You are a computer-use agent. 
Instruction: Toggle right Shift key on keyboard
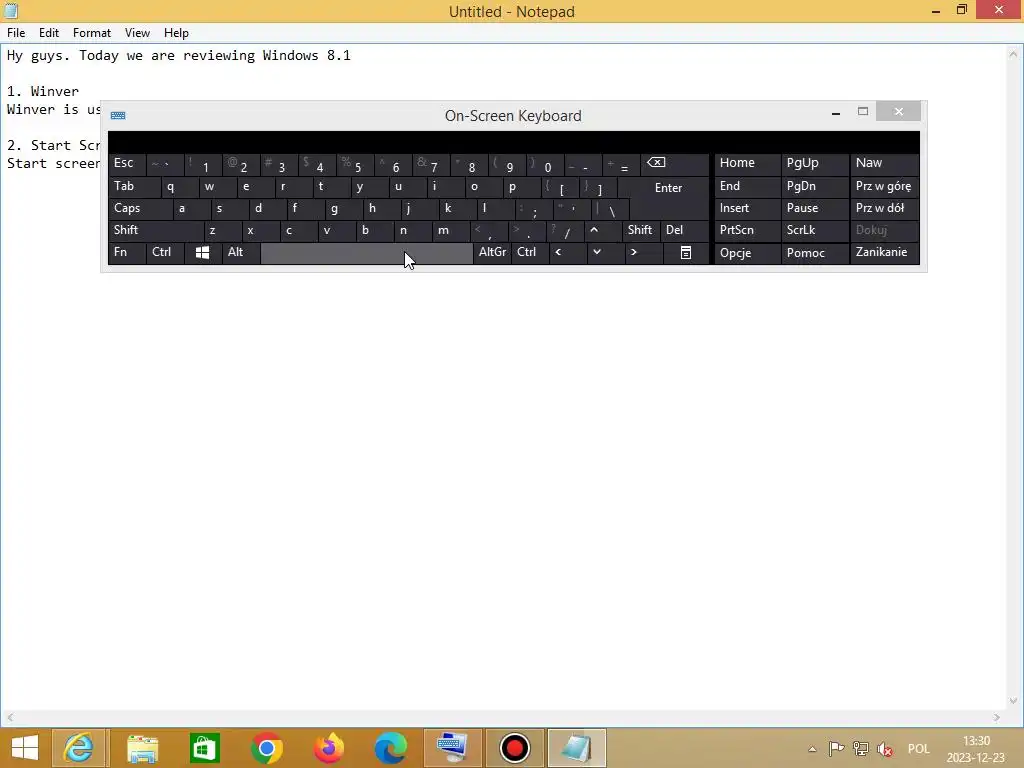click(640, 230)
